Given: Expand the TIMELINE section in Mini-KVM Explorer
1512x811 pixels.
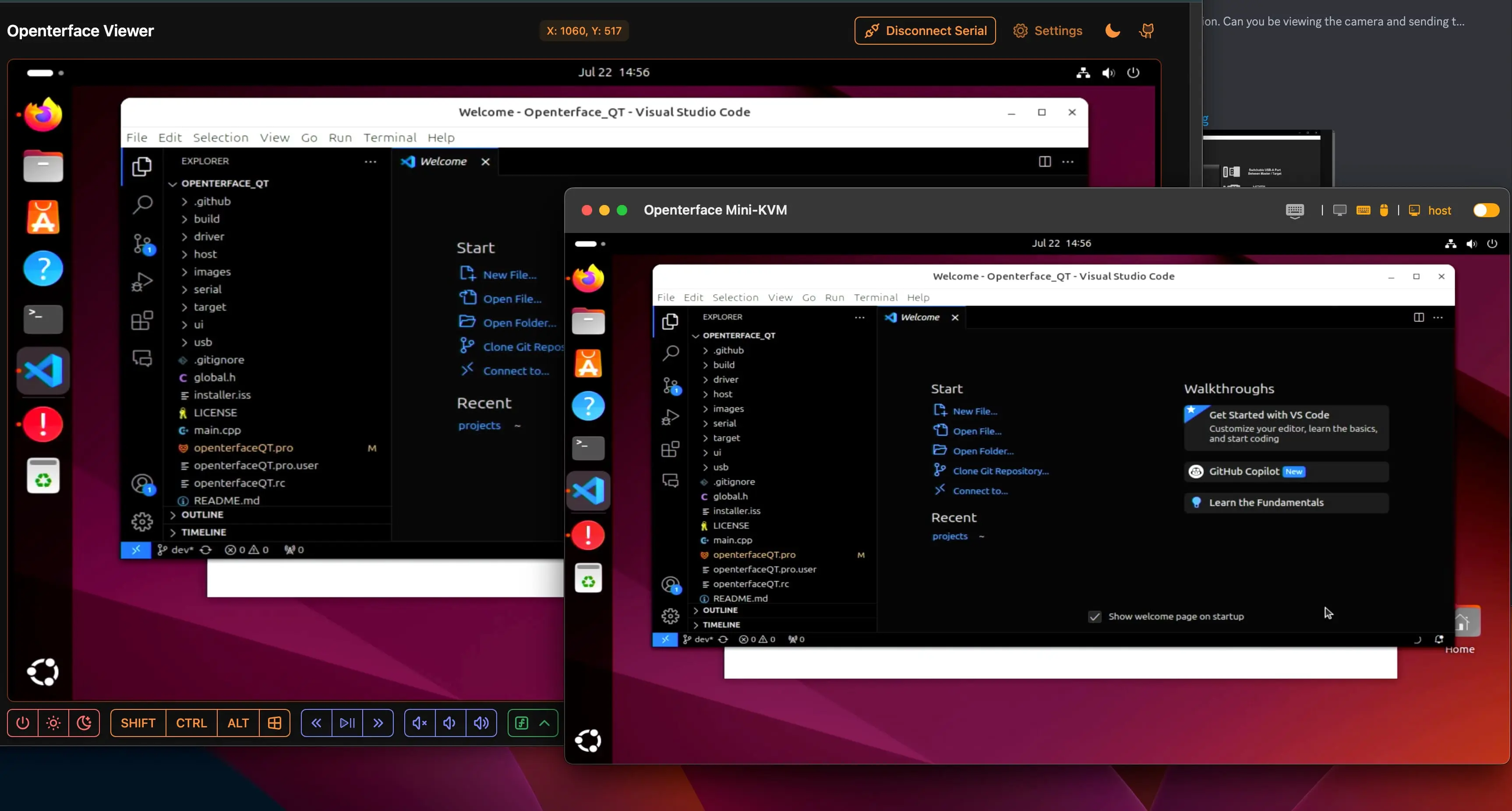Looking at the screenshot, I should pos(721,625).
